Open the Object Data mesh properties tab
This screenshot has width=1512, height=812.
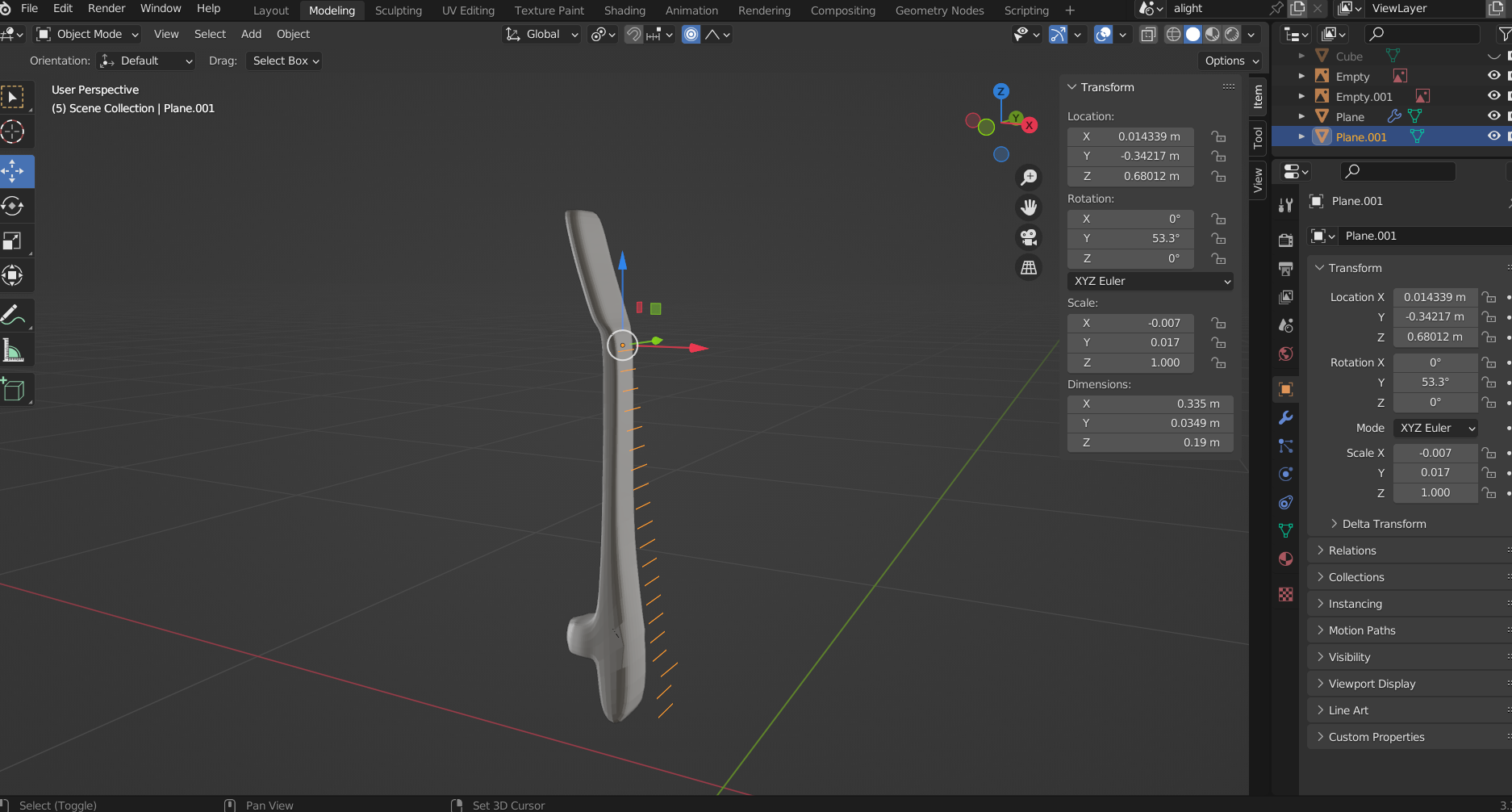1286,530
